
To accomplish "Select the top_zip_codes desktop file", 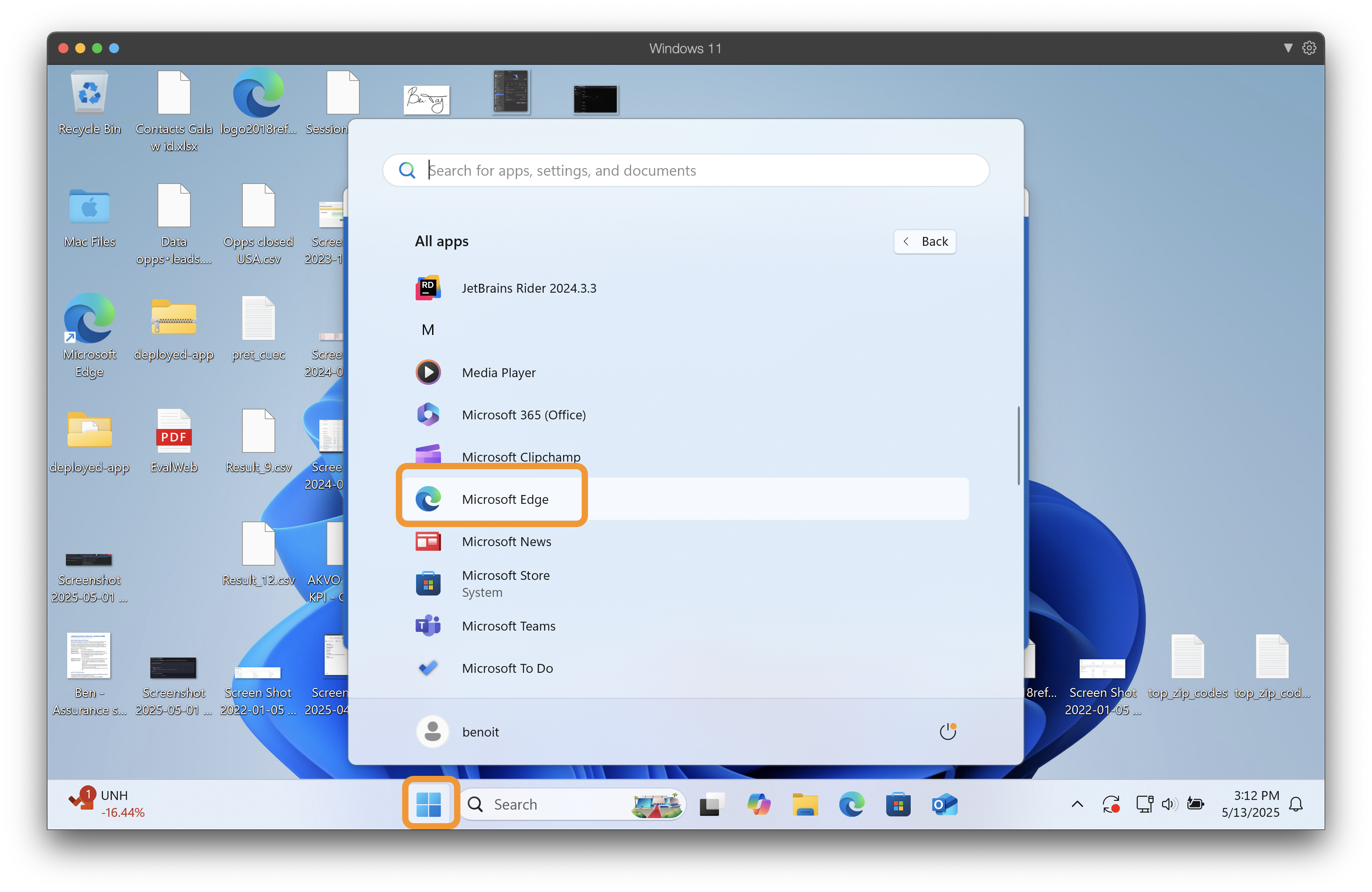I will point(1187,667).
